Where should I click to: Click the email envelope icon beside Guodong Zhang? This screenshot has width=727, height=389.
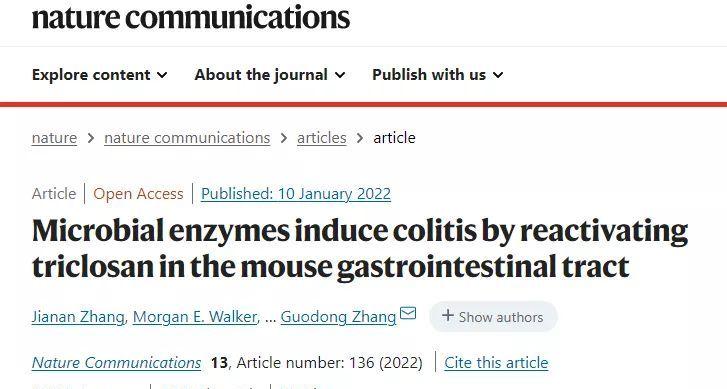click(x=408, y=314)
